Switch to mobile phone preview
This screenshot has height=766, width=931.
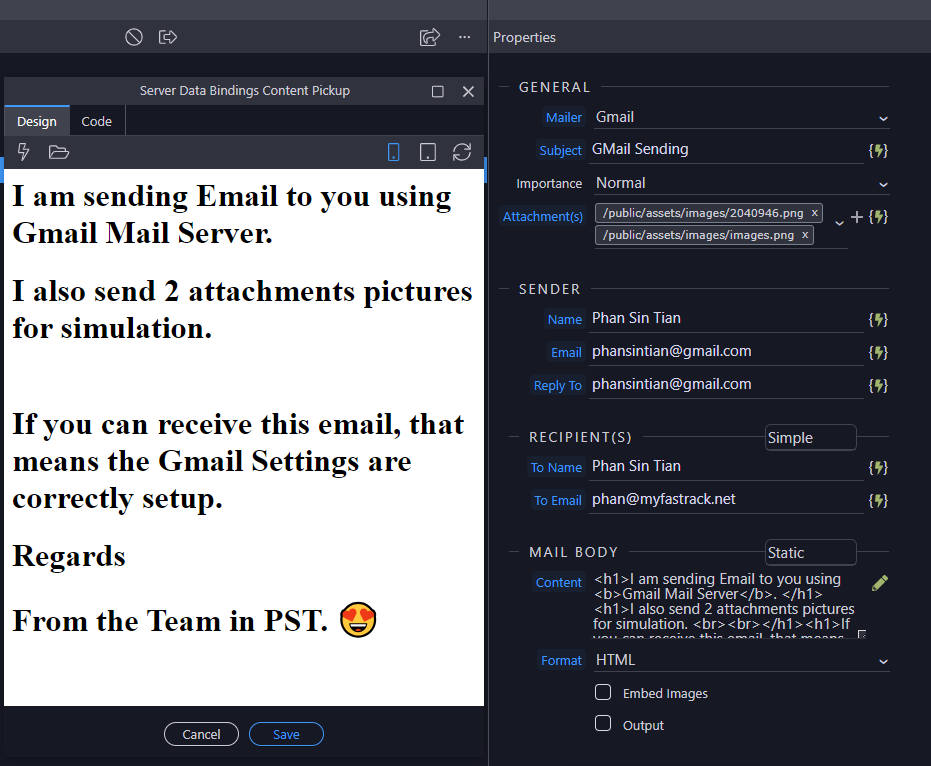point(393,152)
